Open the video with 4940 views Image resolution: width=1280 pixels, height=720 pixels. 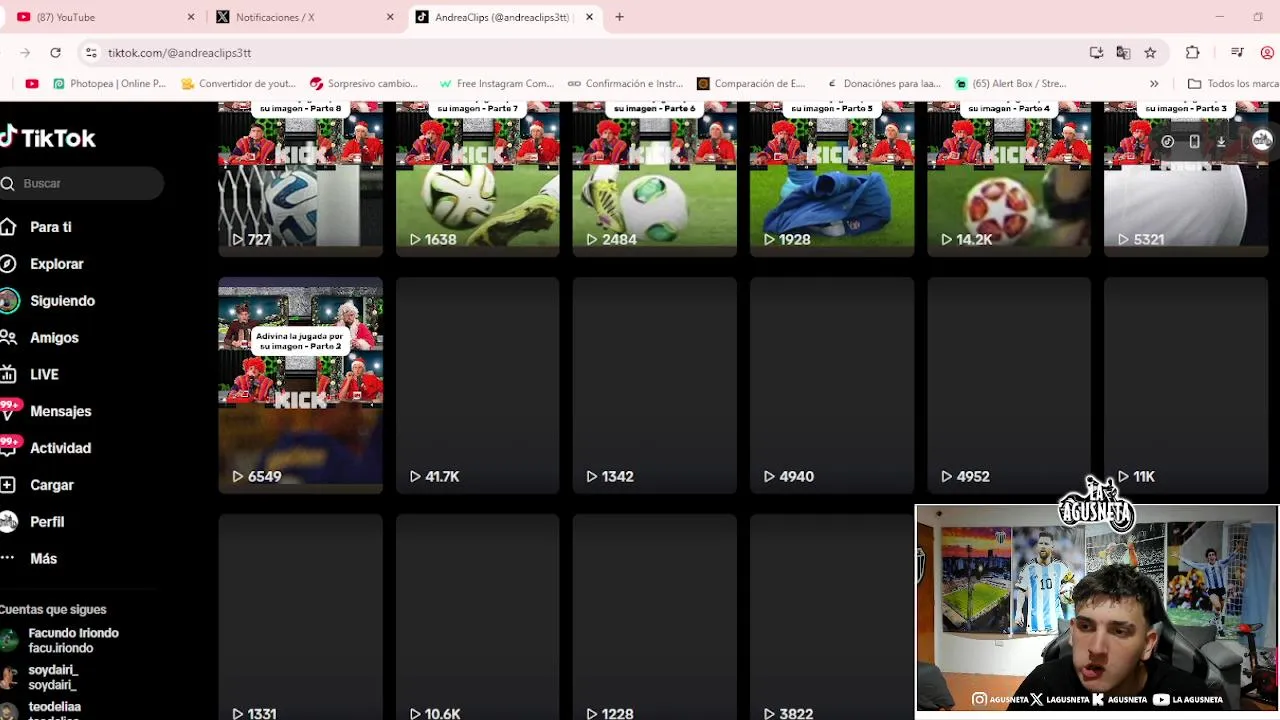point(831,385)
